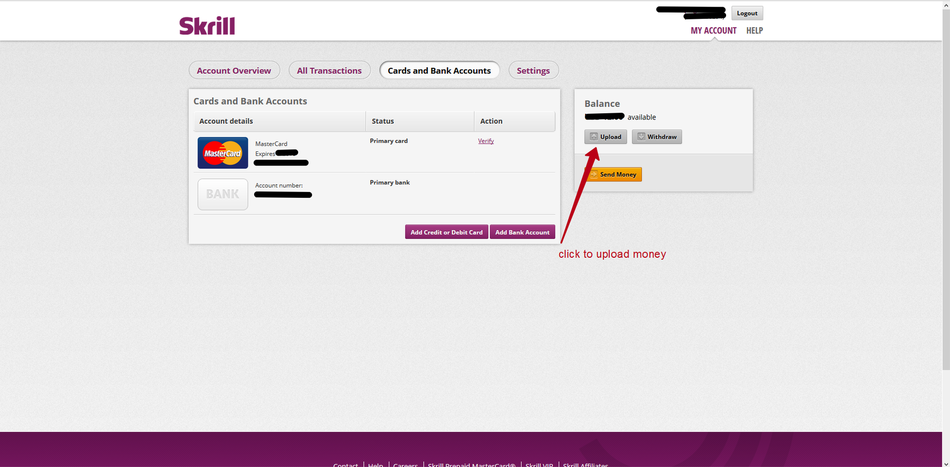Click the Verify link for the MasterCard
This screenshot has width=950, height=467.
[486, 141]
